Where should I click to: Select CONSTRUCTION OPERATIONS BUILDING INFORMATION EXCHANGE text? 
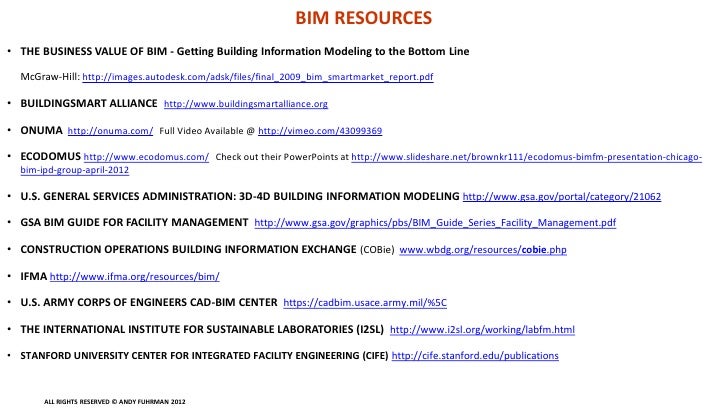pyautogui.click(x=188, y=249)
